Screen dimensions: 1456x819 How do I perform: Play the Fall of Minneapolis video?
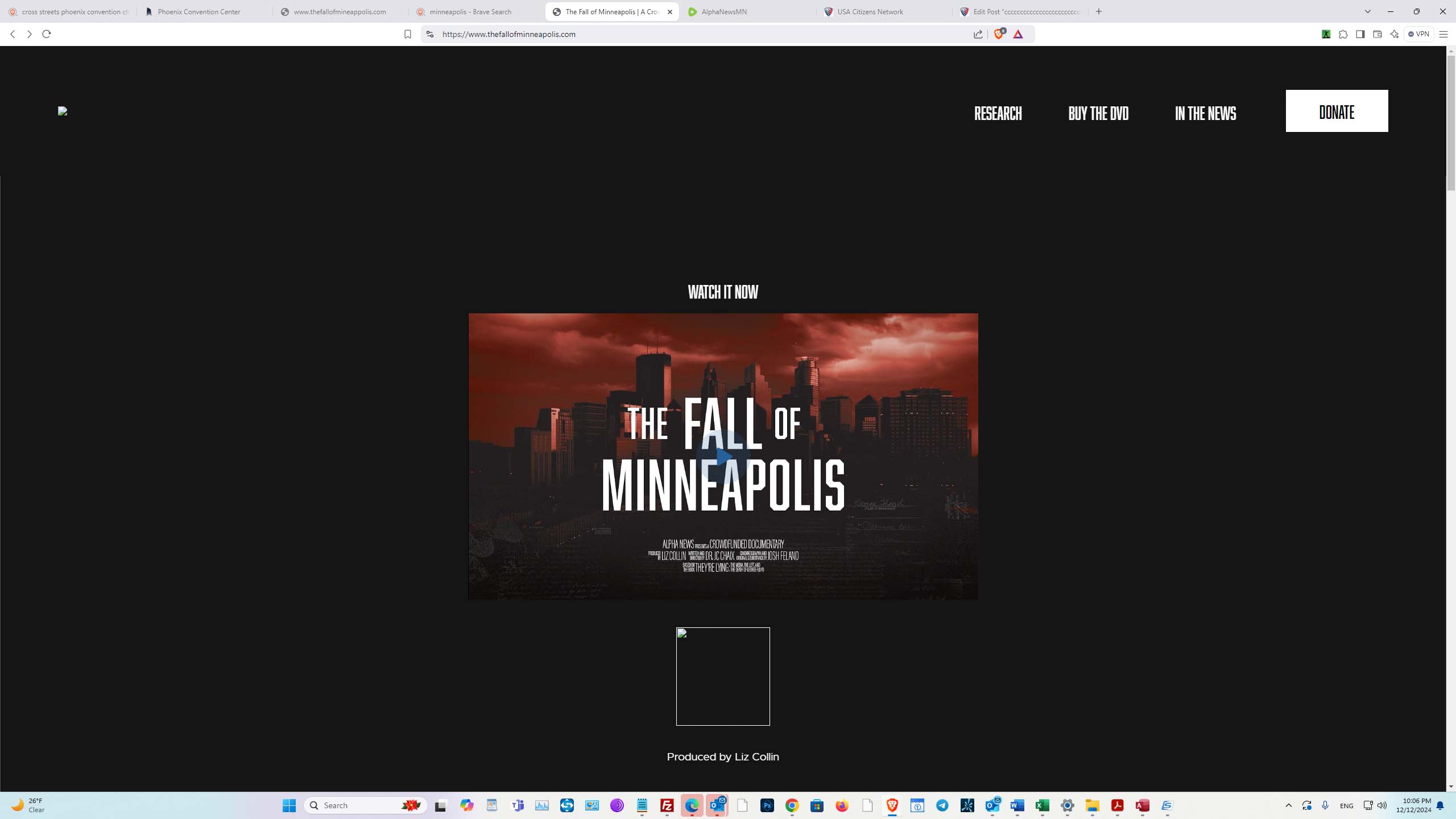click(x=723, y=457)
